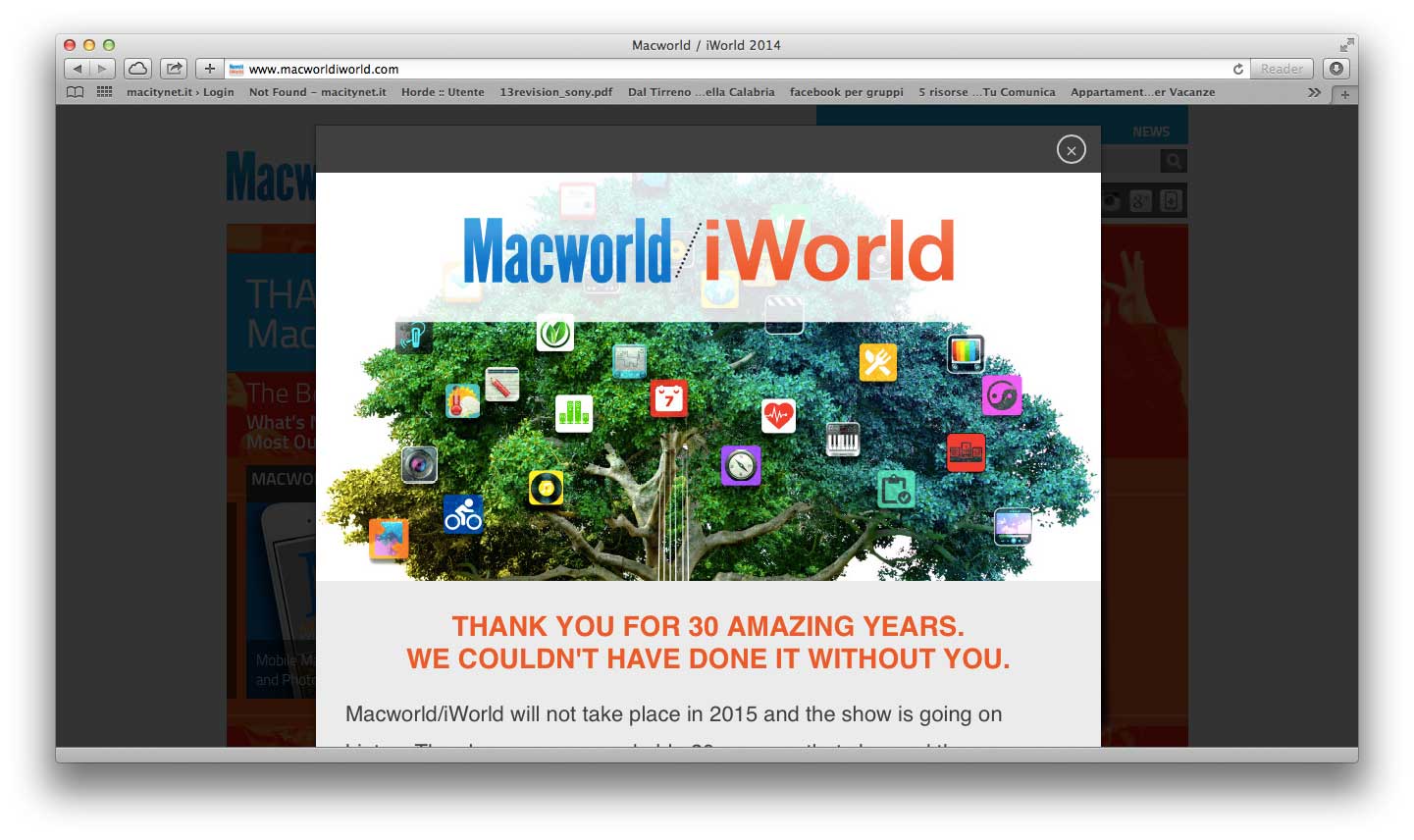Show the Downloads list in Safari

[x=1336, y=69]
